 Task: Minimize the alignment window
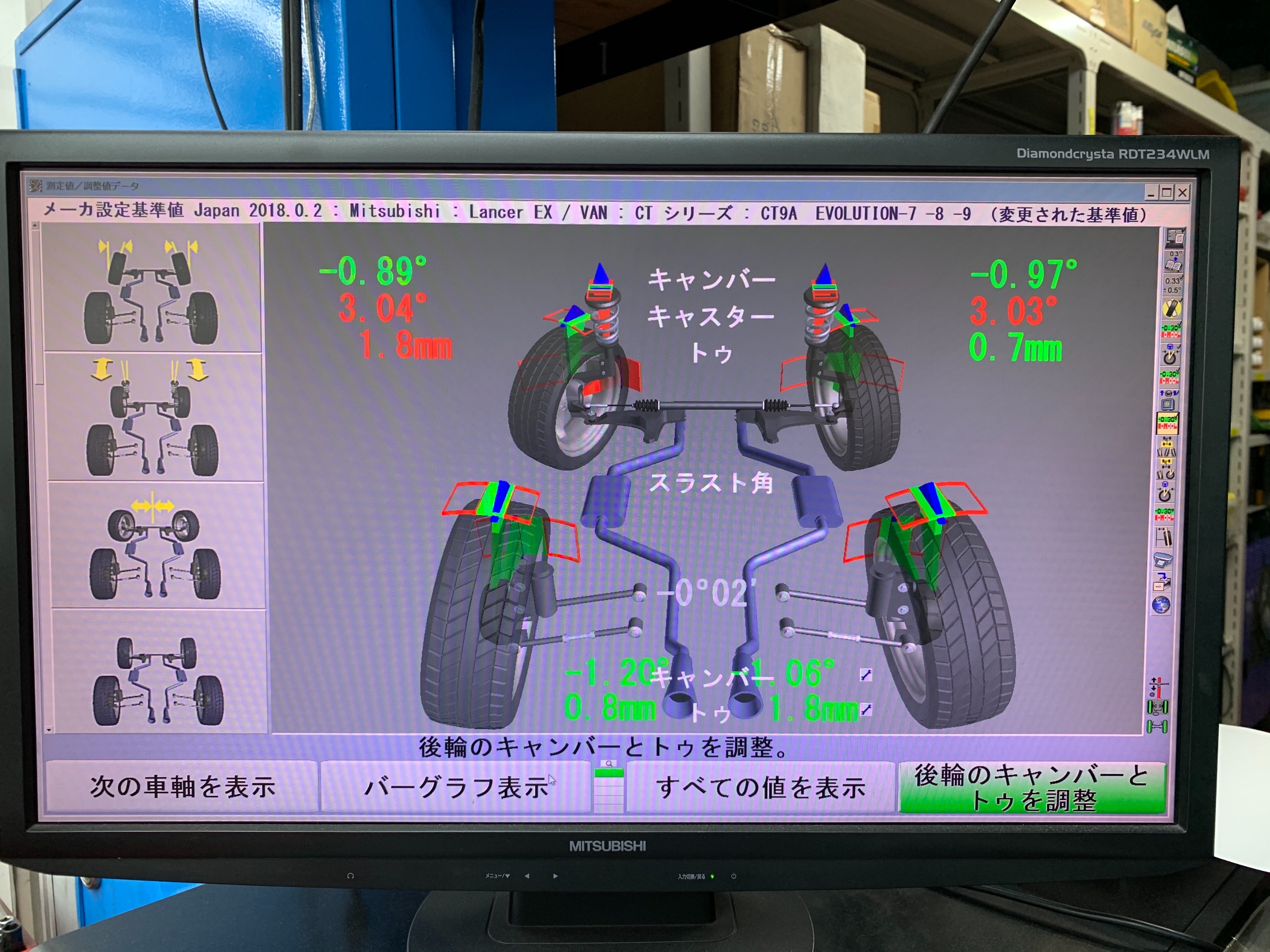[x=1151, y=193]
